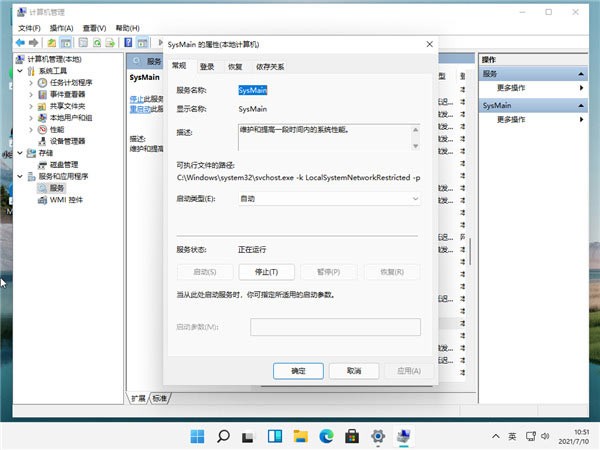
Task: Expand the 性能 tree node
Action: tap(31, 129)
